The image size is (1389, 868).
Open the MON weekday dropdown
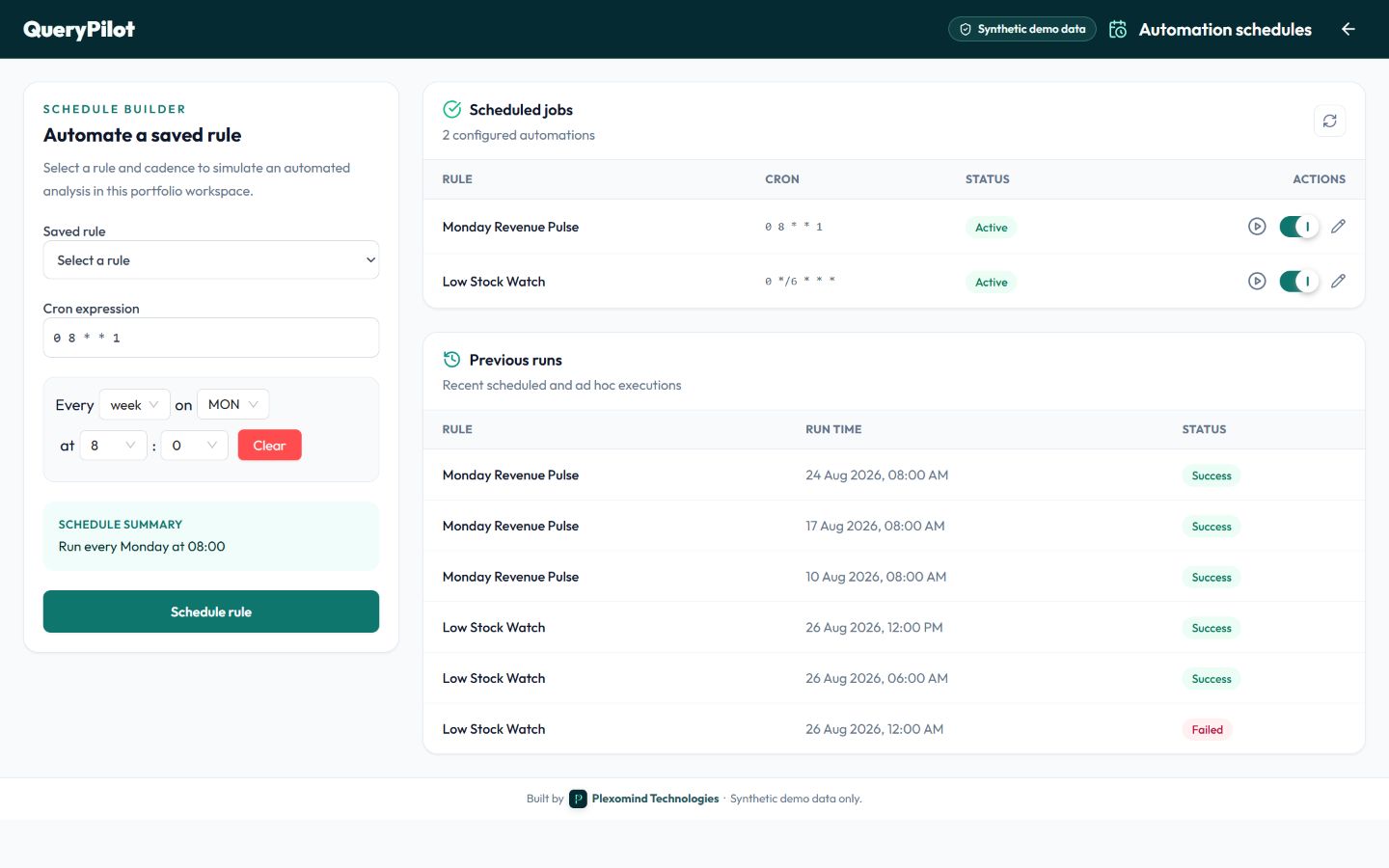pos(233,405)
